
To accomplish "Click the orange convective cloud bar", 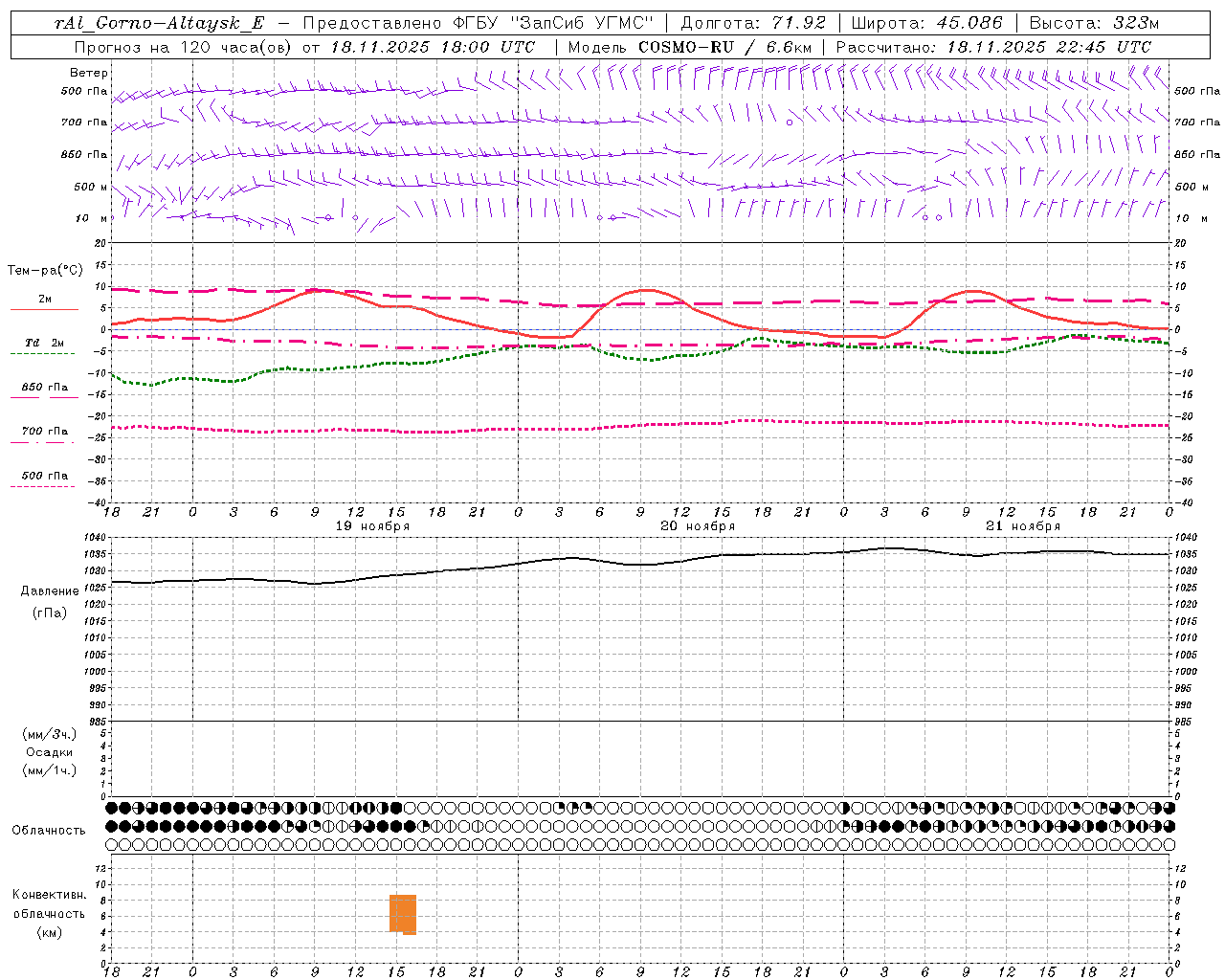I will [403, 914].
